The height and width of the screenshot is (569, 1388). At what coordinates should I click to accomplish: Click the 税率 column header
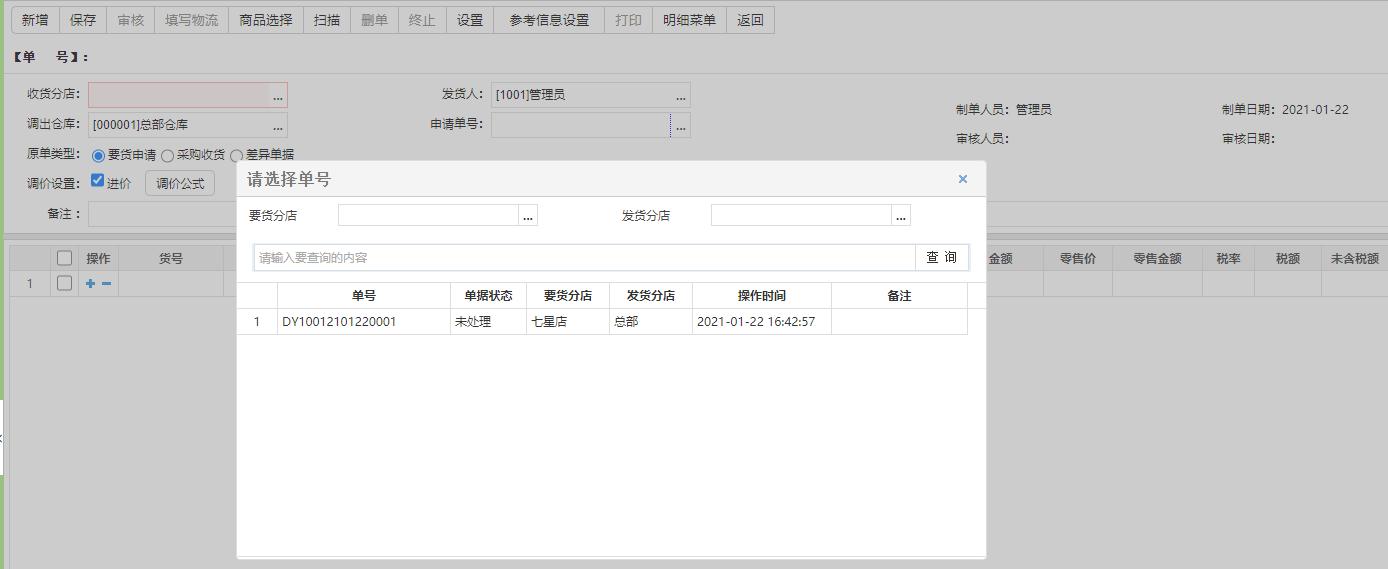coord(1229,258)
